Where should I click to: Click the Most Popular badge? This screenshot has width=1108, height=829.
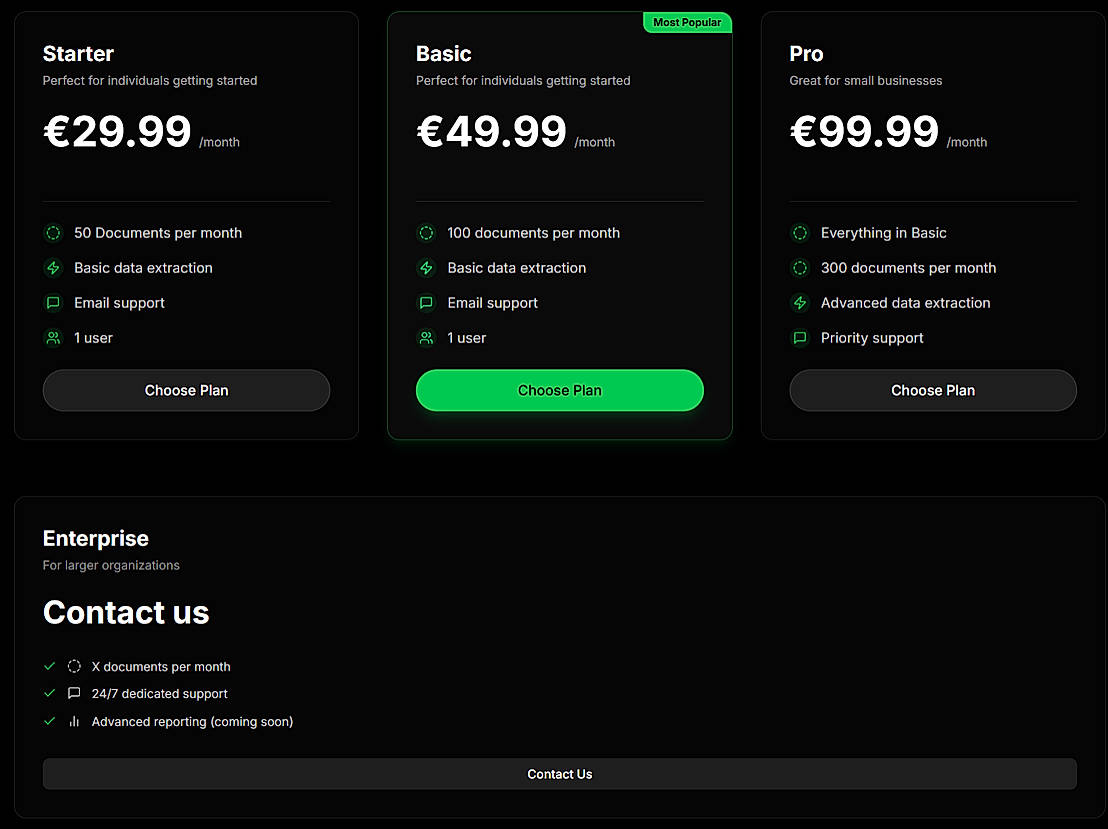pos(687,22)
